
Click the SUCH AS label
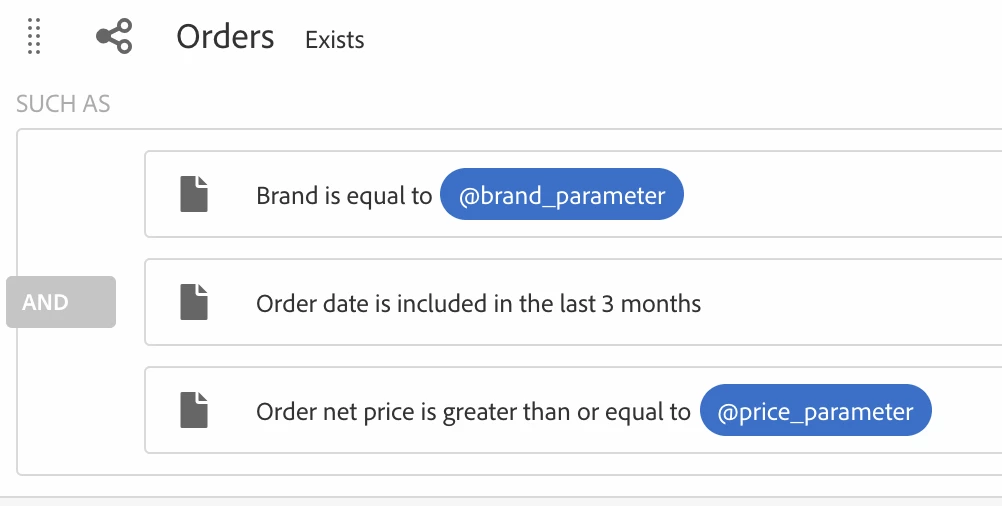tap(63, 104)
